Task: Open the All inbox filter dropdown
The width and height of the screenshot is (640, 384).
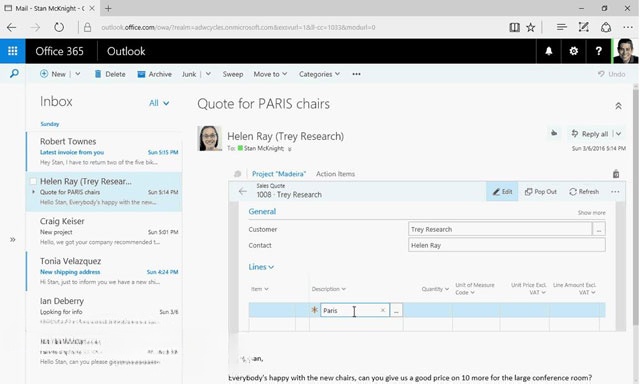Action: point(159,103)
